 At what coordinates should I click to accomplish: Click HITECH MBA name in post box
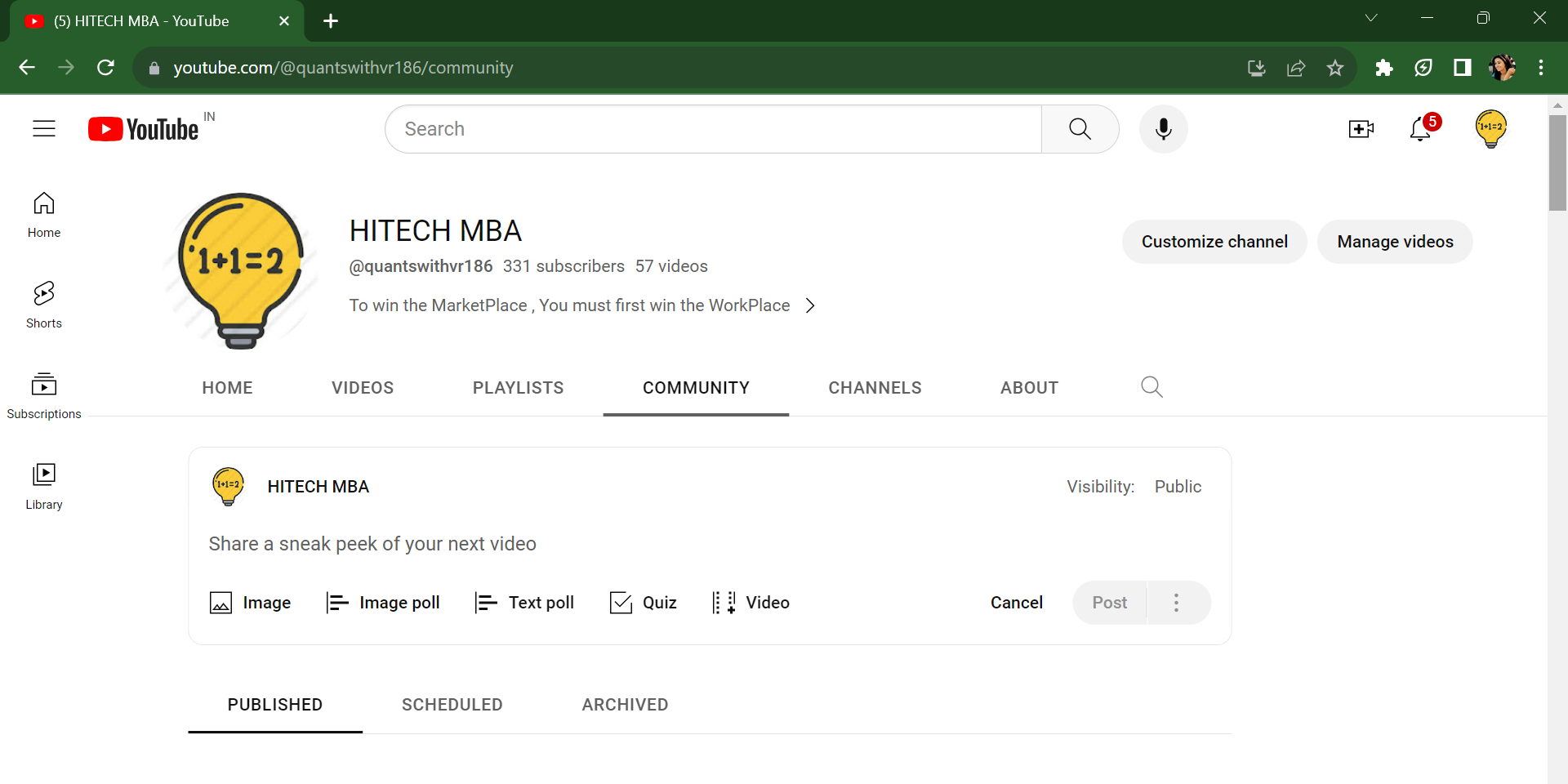point(318,487)
